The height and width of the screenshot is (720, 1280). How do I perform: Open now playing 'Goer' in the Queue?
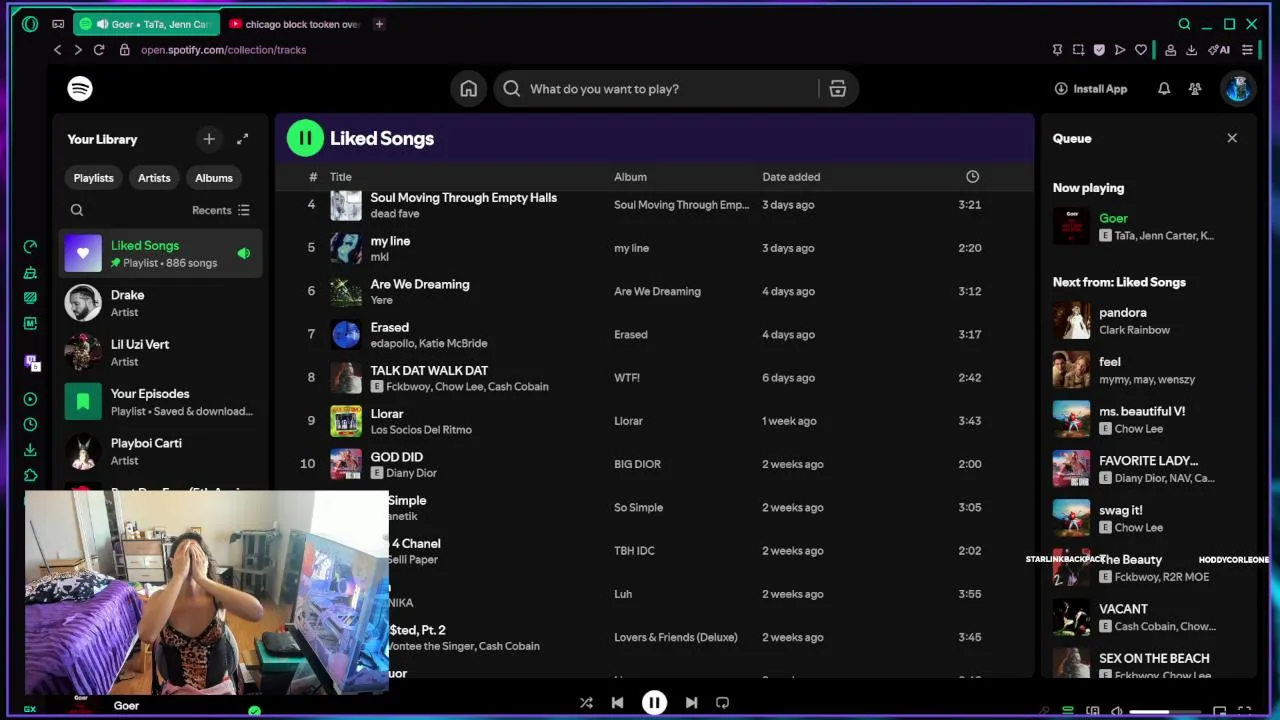click(1147, 226)
